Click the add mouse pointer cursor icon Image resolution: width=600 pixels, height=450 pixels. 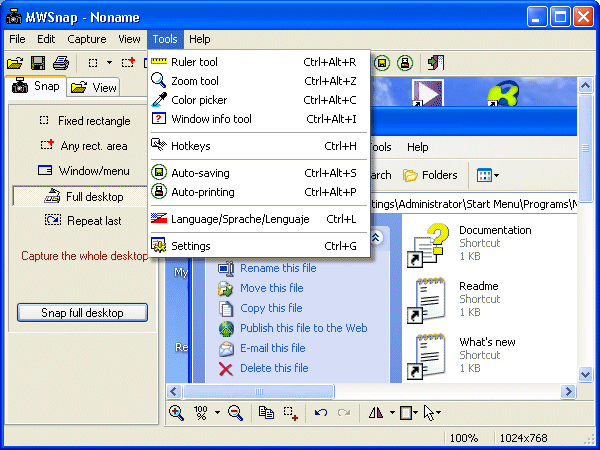tap(429, 413)
